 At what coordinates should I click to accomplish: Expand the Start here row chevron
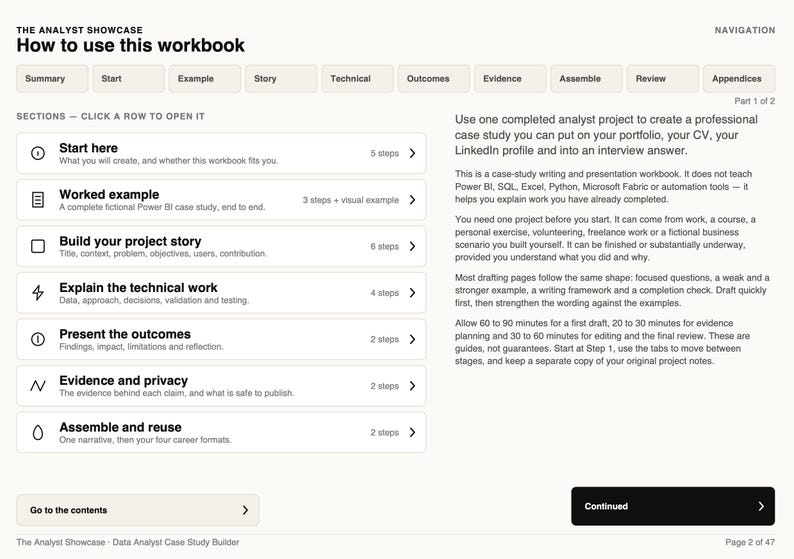tap(412, 153)
